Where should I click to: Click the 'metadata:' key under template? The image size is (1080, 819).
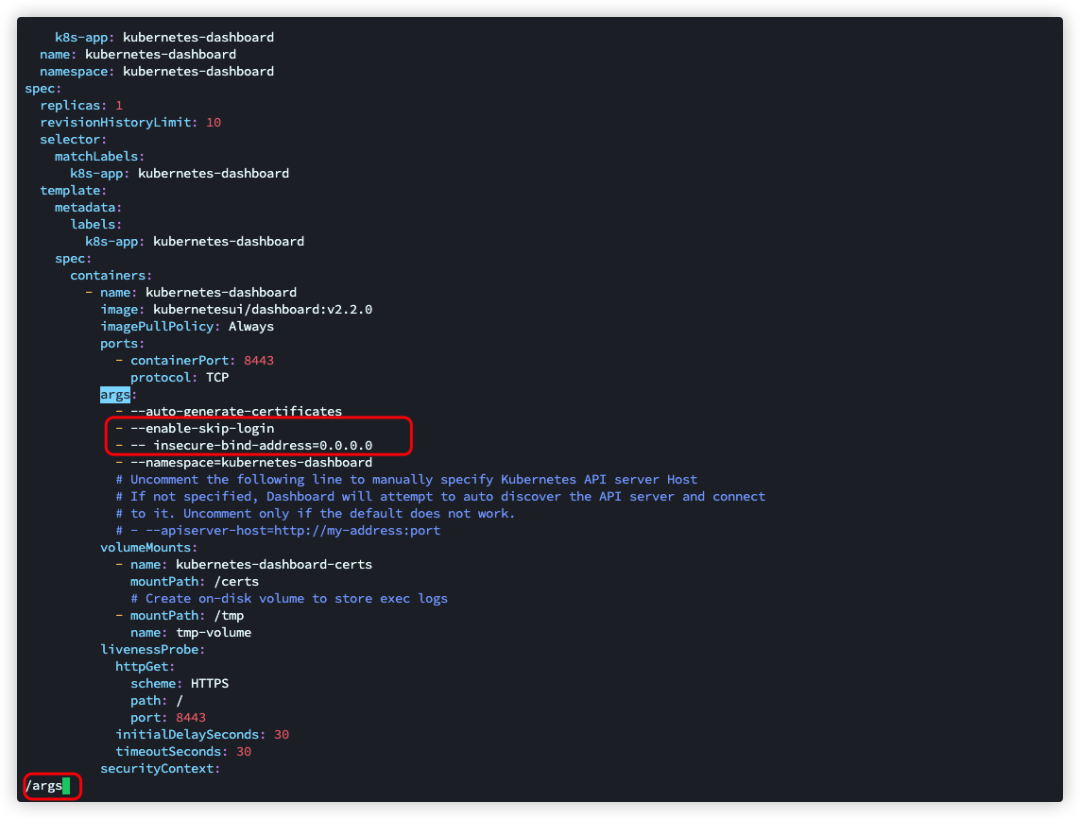pyautogui.click(x=88, y=207)
